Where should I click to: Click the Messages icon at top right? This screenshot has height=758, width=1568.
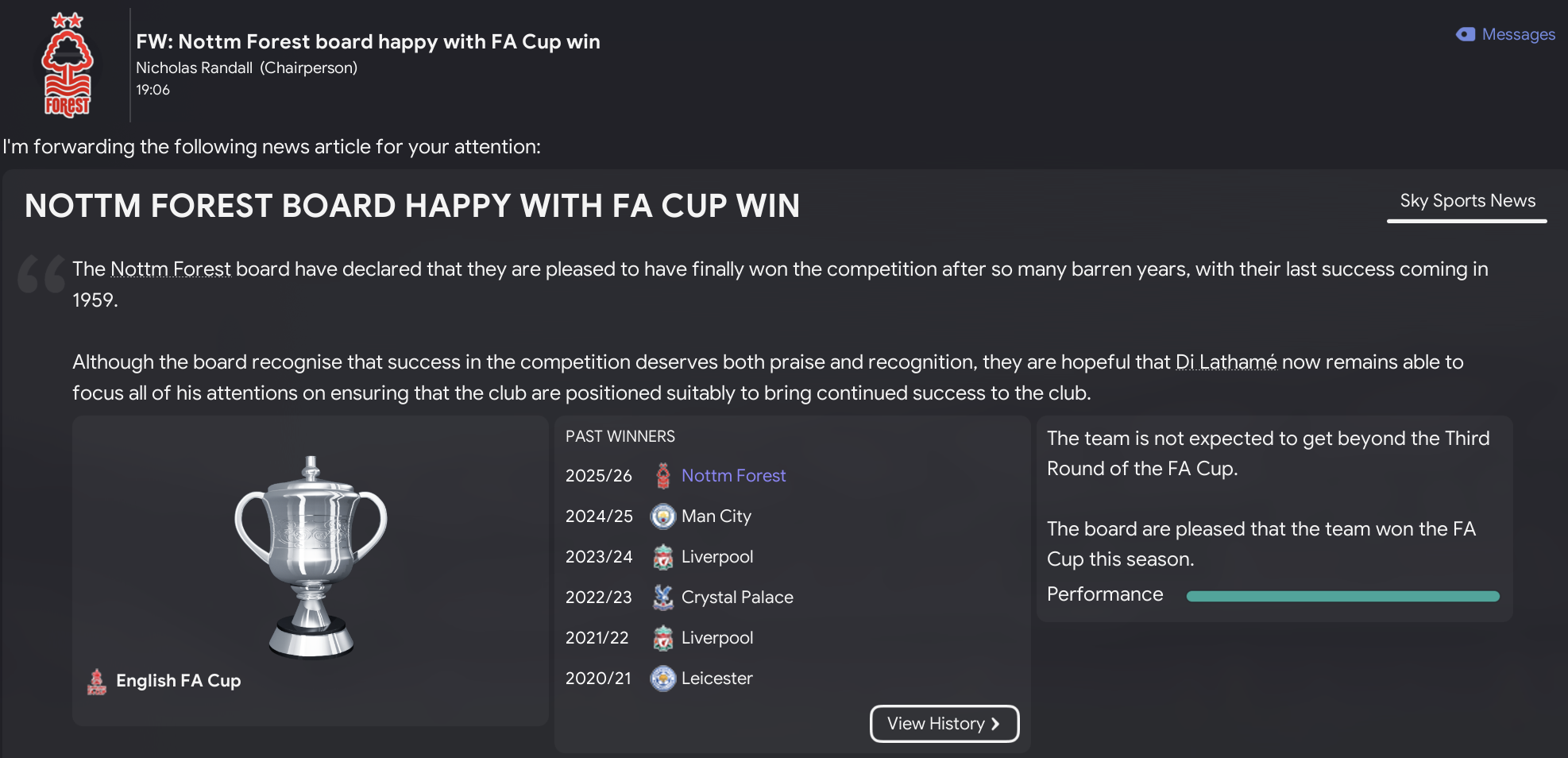(x=1466, y=34)
